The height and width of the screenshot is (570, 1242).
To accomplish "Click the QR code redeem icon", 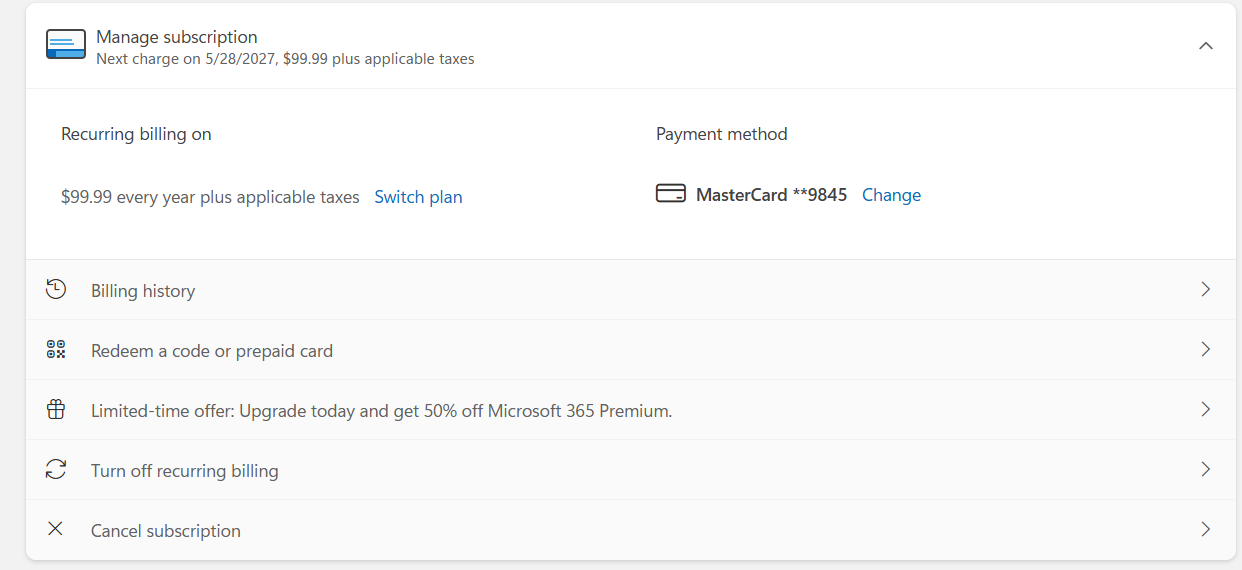I will click(x=56, y=350).
